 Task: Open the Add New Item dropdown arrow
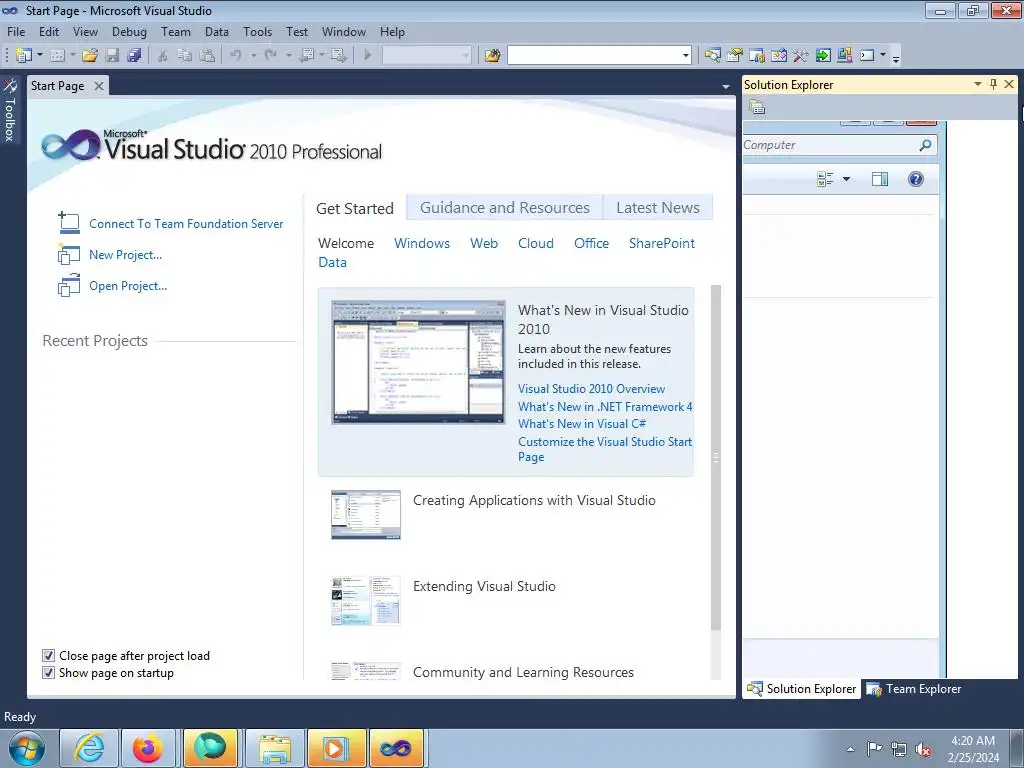72,56
